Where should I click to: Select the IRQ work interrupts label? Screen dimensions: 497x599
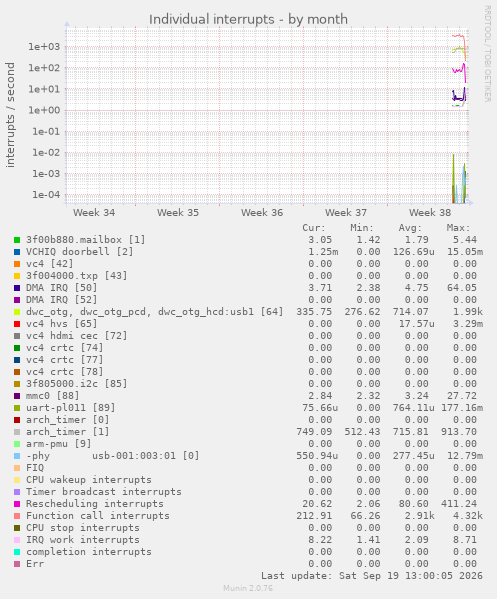(x=83, y=539)
